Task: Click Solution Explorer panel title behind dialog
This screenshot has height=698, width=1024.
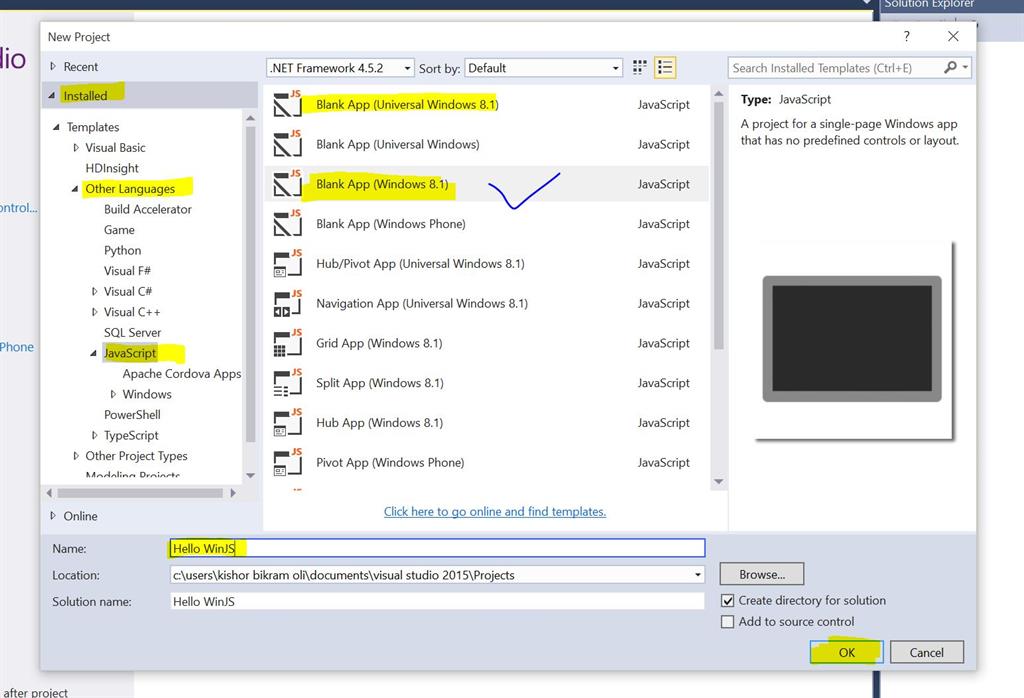Action: coord(929,4)
